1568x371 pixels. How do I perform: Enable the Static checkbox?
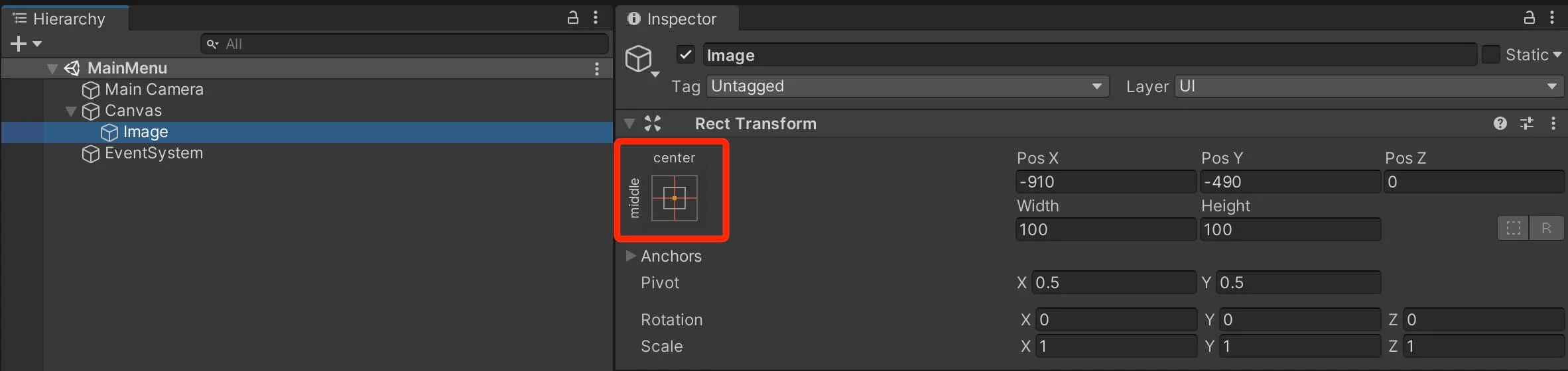(x=1490, y=54)
